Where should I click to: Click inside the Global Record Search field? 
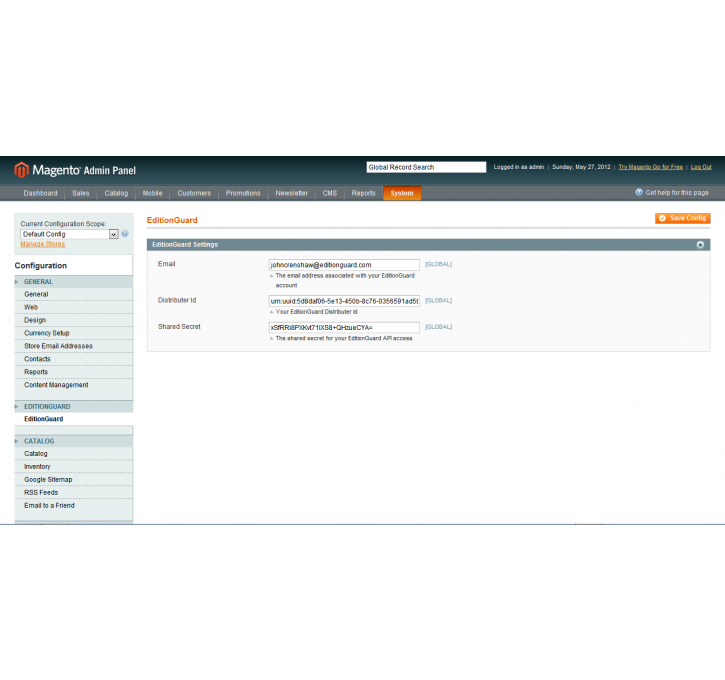coord(426,167)
